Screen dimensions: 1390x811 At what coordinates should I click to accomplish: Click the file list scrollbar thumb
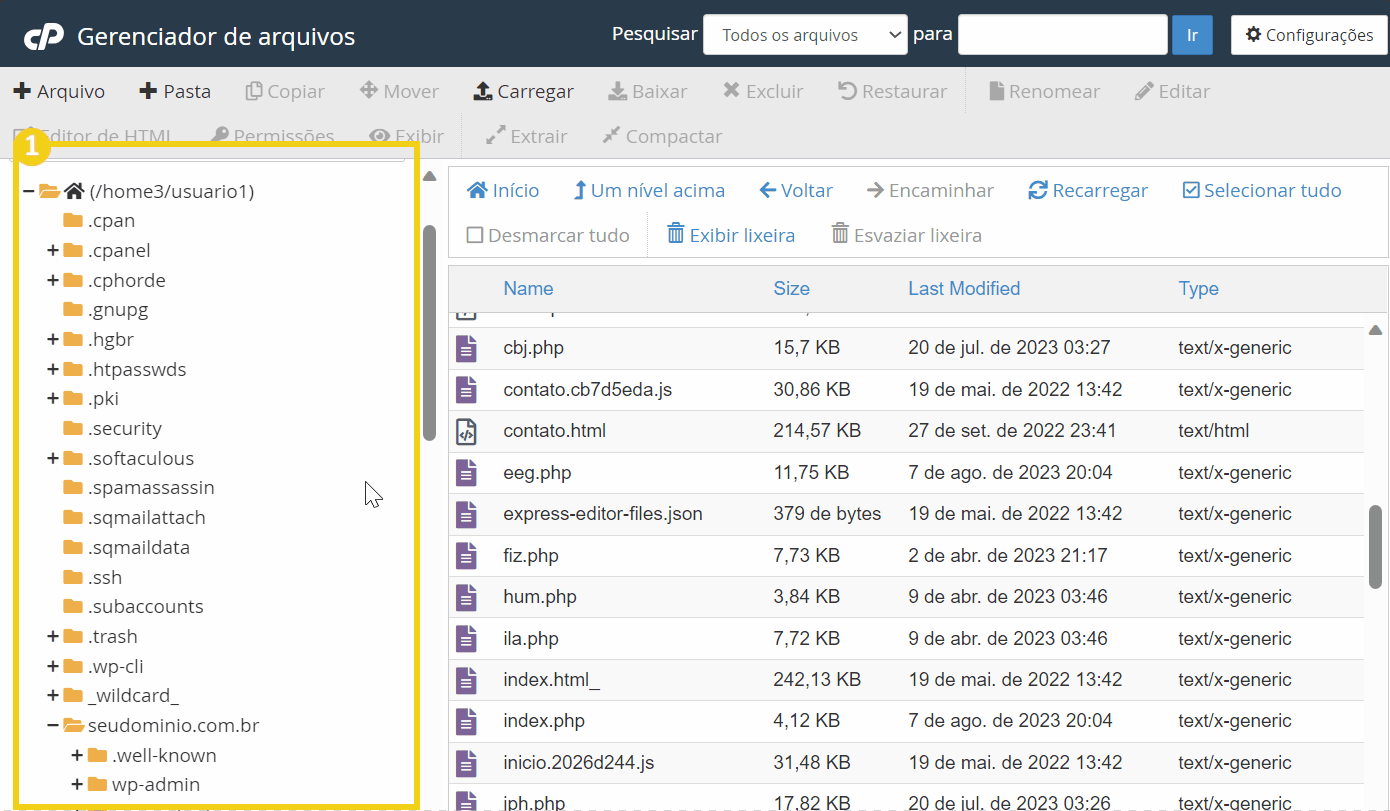1376,545
